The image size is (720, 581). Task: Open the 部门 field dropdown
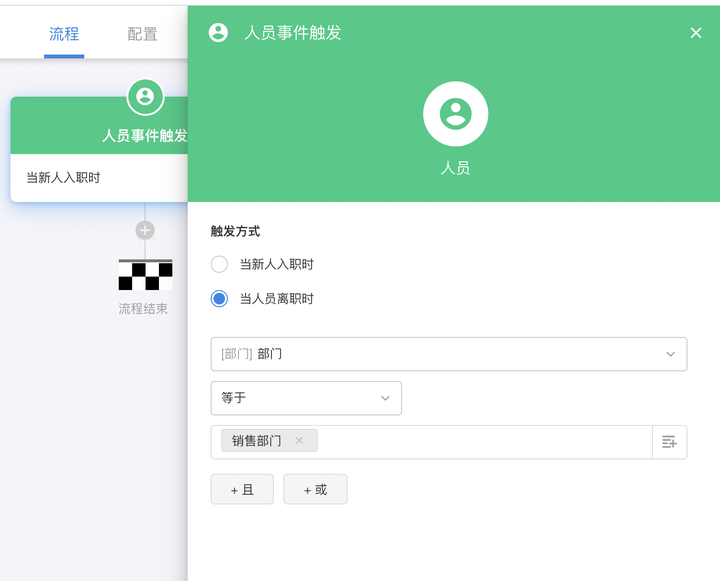coord(449,354)
